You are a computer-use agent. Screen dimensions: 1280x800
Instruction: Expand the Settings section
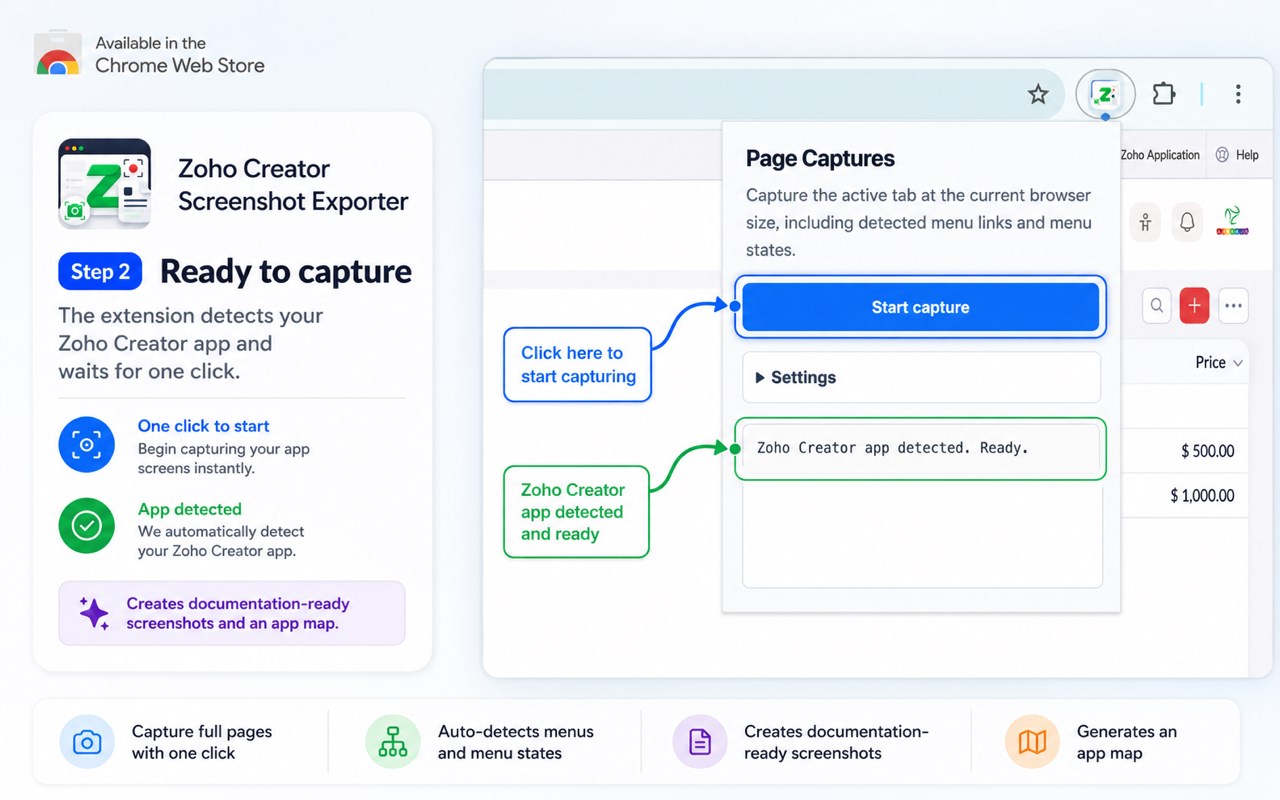(x=921, y=377)
